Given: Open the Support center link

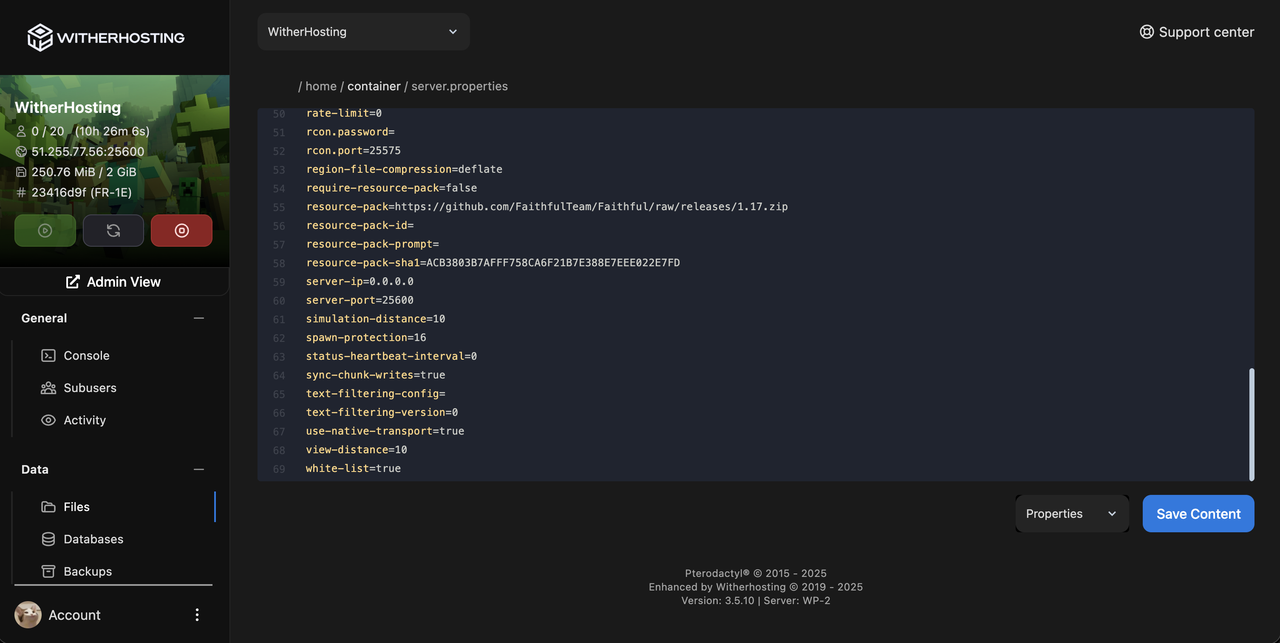Looking at the screenshot, I should (x=1196, y=32).
